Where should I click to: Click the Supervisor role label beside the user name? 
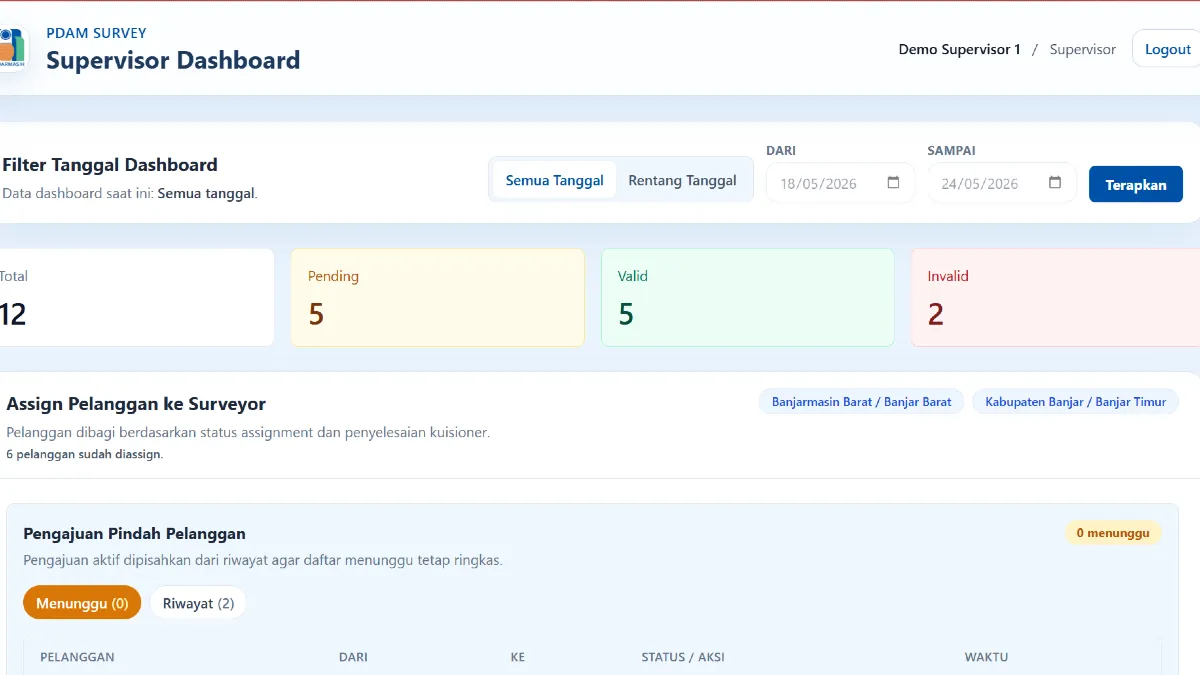(1082, 49)
